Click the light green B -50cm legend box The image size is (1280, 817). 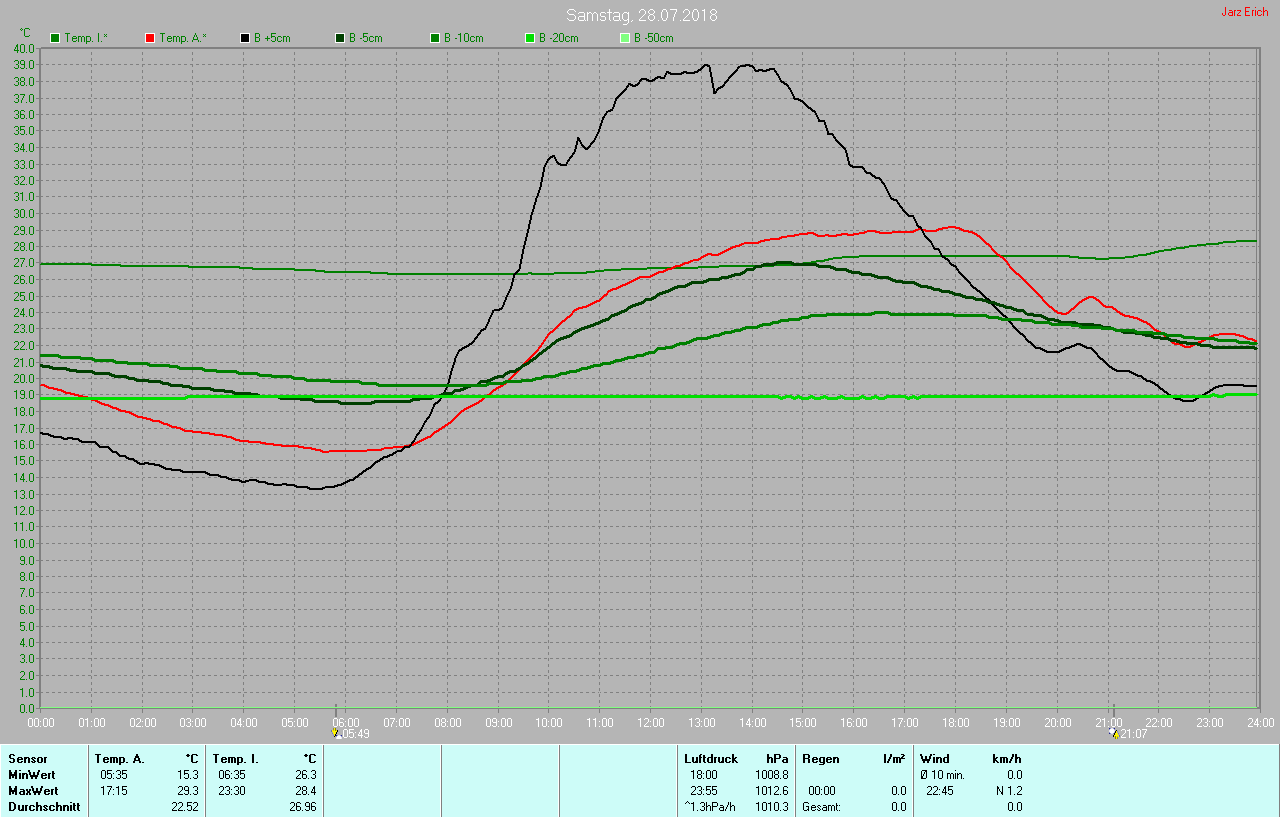(625, 38)
